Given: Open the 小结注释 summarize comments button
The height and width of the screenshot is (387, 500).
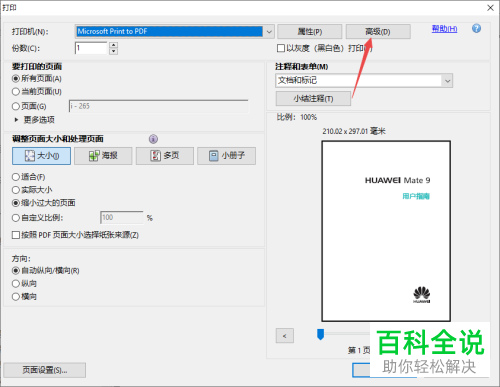Looking at the screenshot, I should click(x=313, y=99).
